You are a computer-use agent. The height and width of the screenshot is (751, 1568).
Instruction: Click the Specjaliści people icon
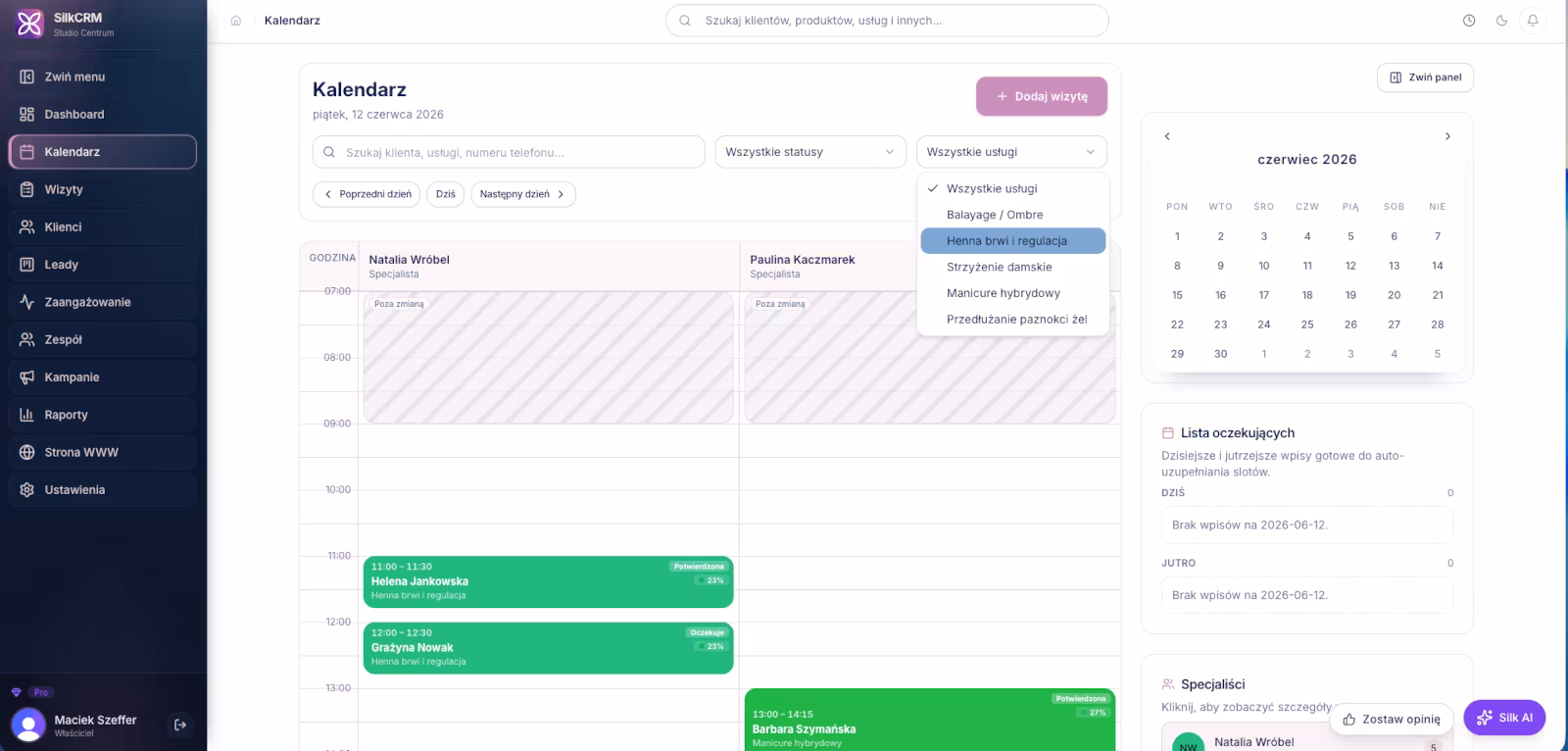(x=1167, y=684)
